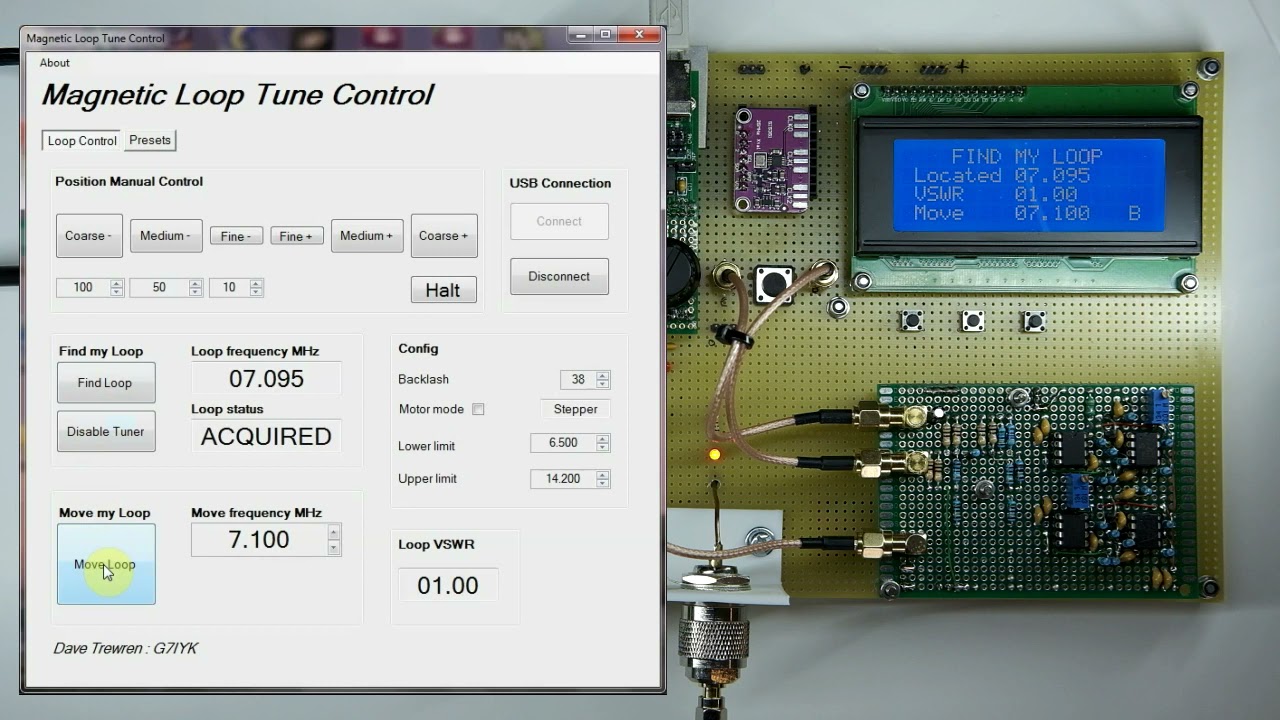1280x720 pixels.
Task: Close the Magnetic Loop Tune Control window
Action: [639, 34]
